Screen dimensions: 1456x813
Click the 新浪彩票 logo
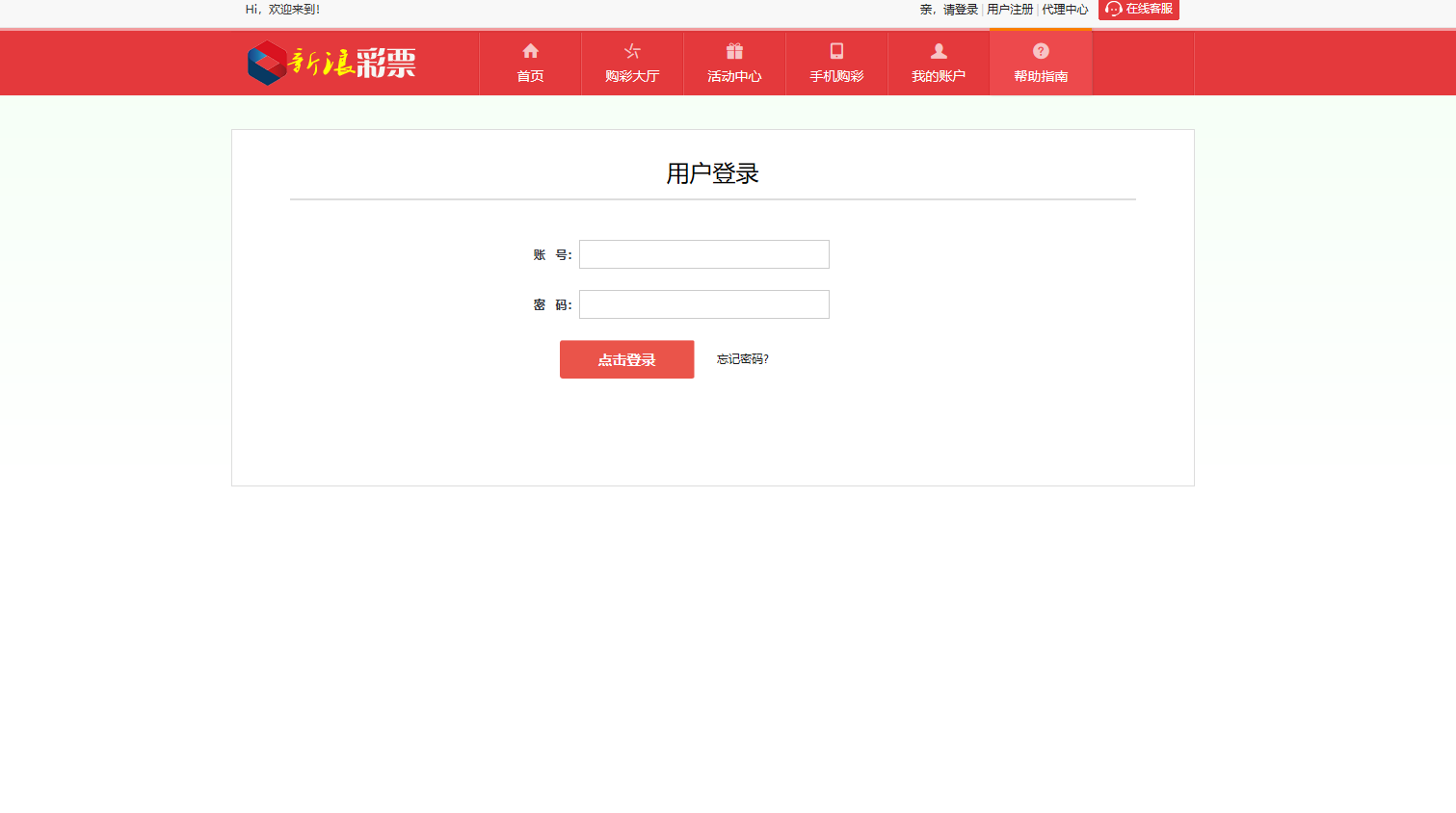(x=331, y=63)
